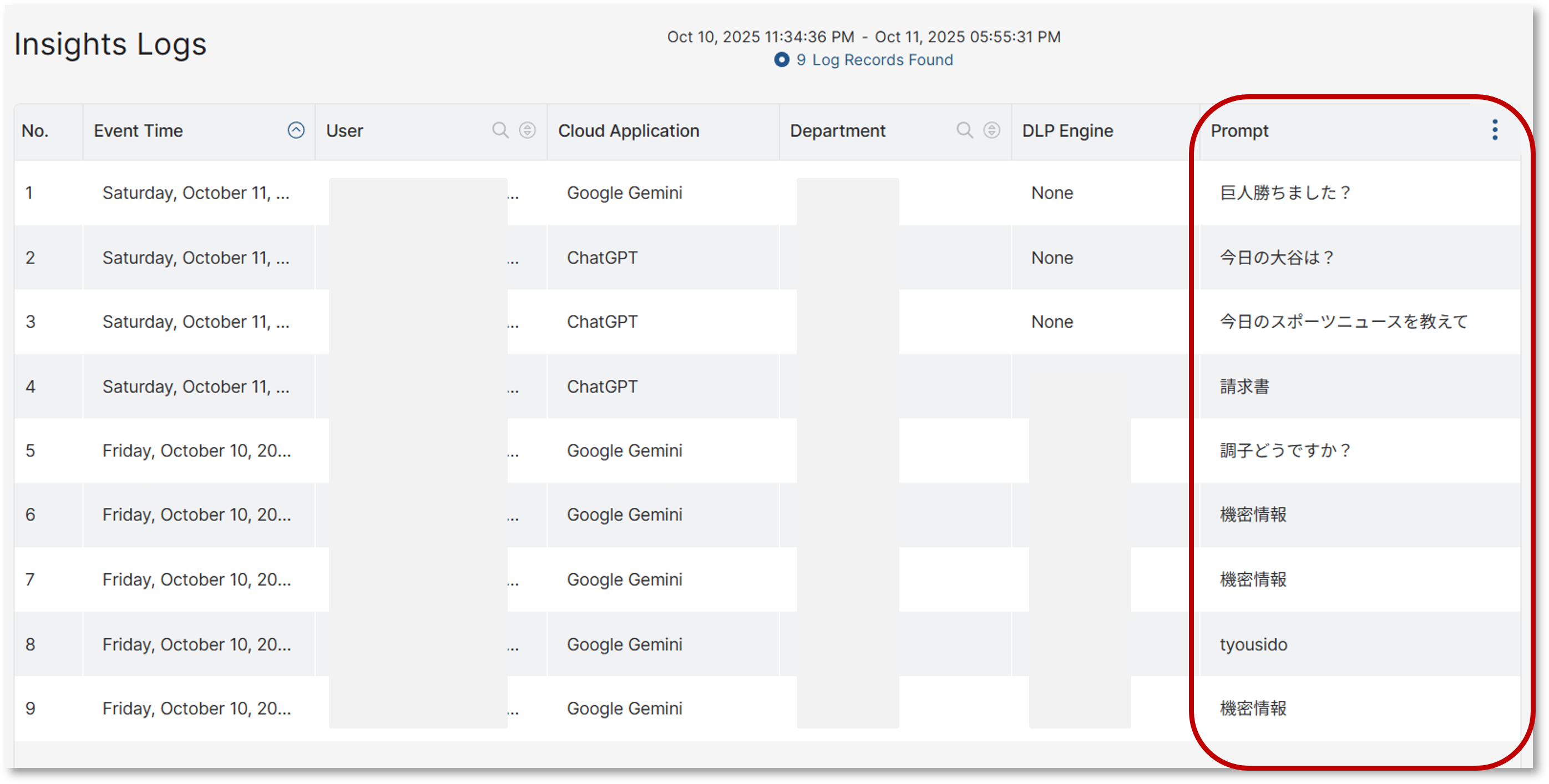Click the 今日のスポーツニュースを教えて prompt
Viewport: 1549px width, 784px height.
(x=1343, y=322)
